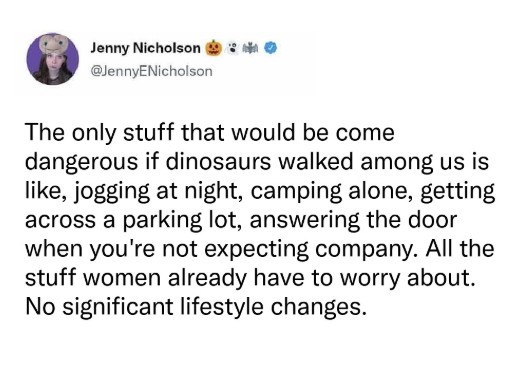Click the phrase "No significant lifestyle changes"
The height and width of the screenshot is (368, 522).
pos(196,307)
